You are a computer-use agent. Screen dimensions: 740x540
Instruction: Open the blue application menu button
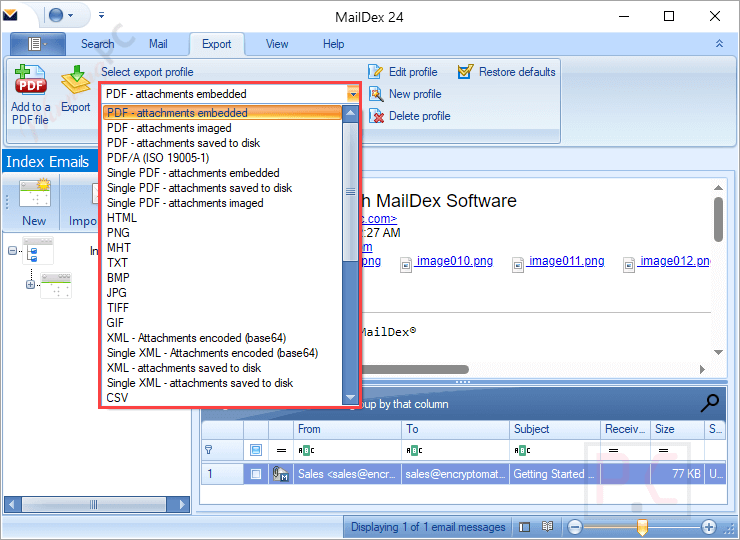[x=38, y=44]
